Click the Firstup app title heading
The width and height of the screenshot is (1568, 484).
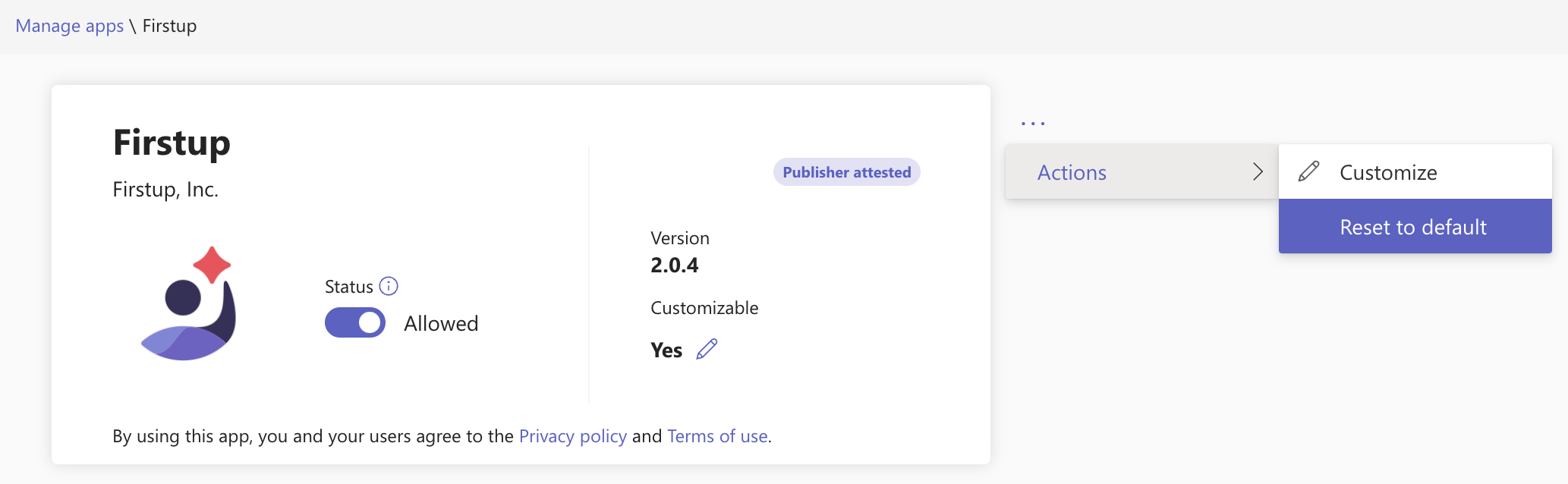pyautogui.click(x=172, y=143)
